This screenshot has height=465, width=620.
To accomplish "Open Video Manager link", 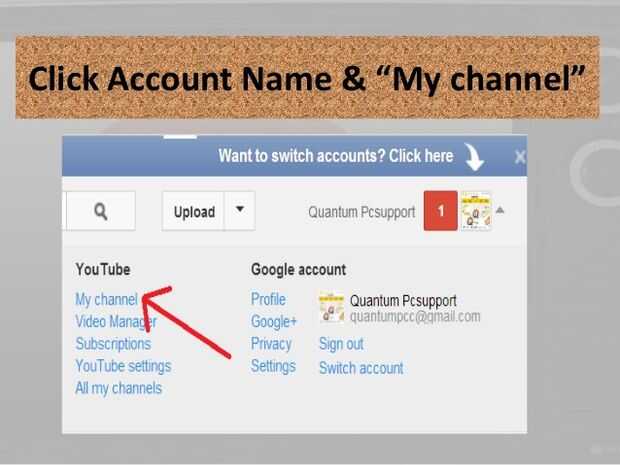I will pyautogui.click(x=116, y=321).
